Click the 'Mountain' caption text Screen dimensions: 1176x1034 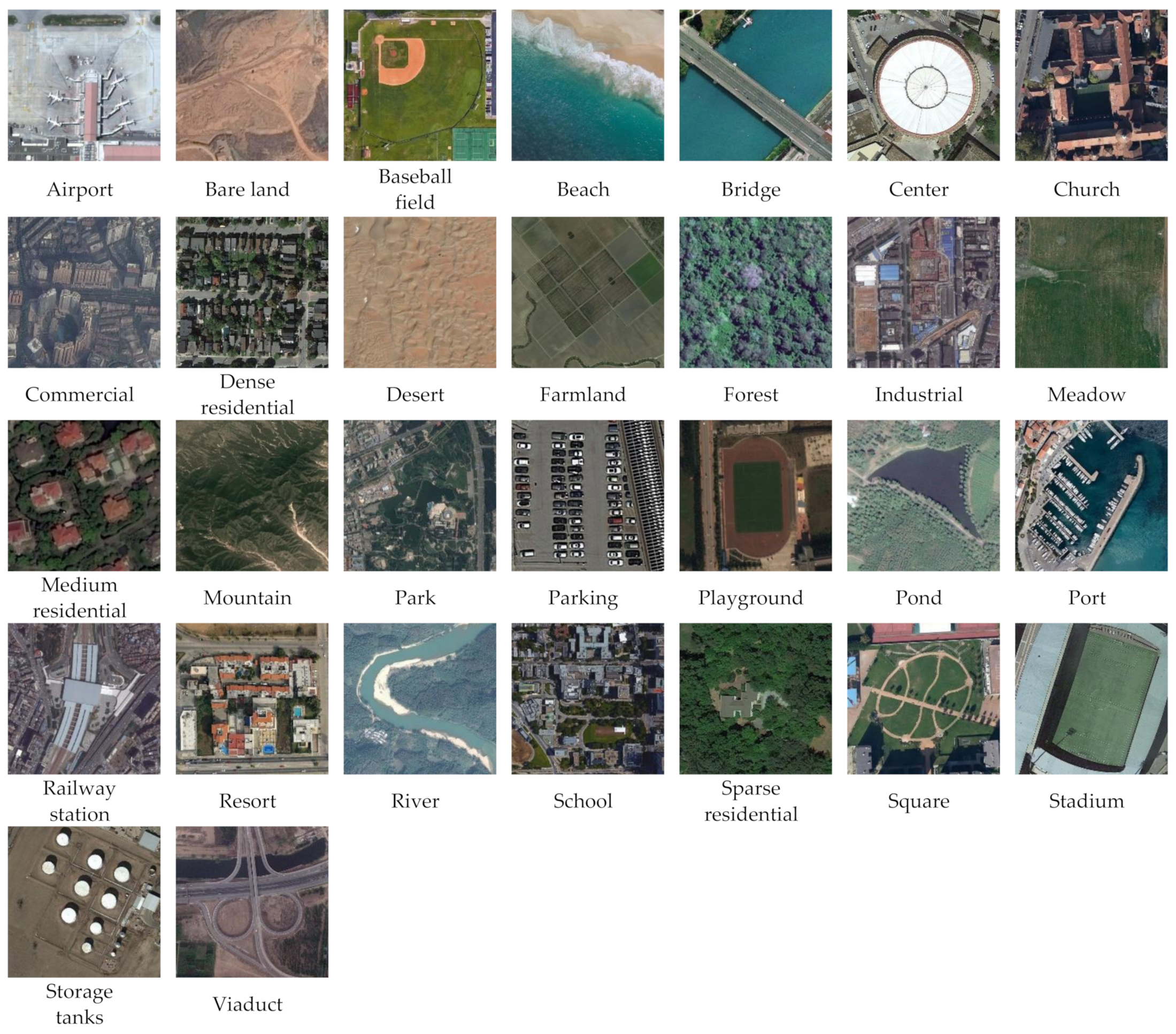(x=248, y=598)
